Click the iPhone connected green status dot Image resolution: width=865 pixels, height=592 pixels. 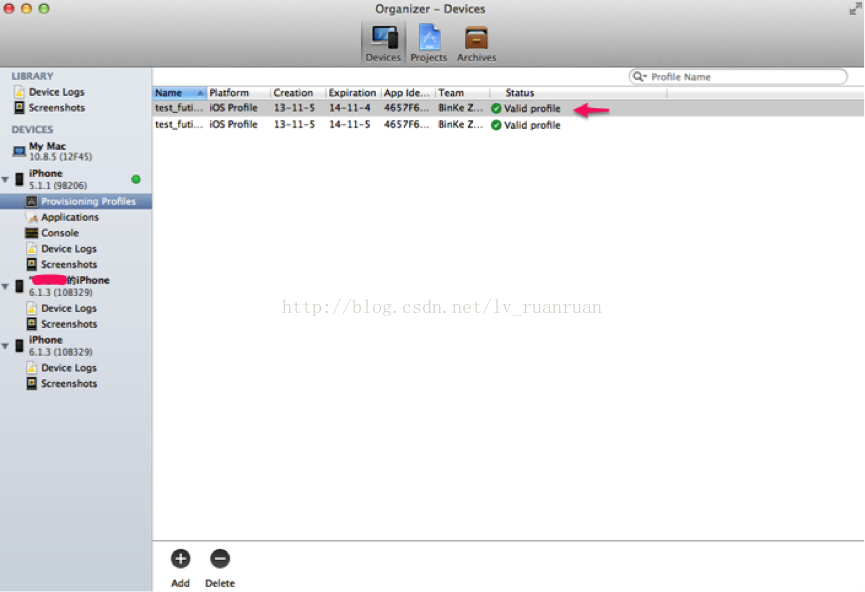coord(136,179)
